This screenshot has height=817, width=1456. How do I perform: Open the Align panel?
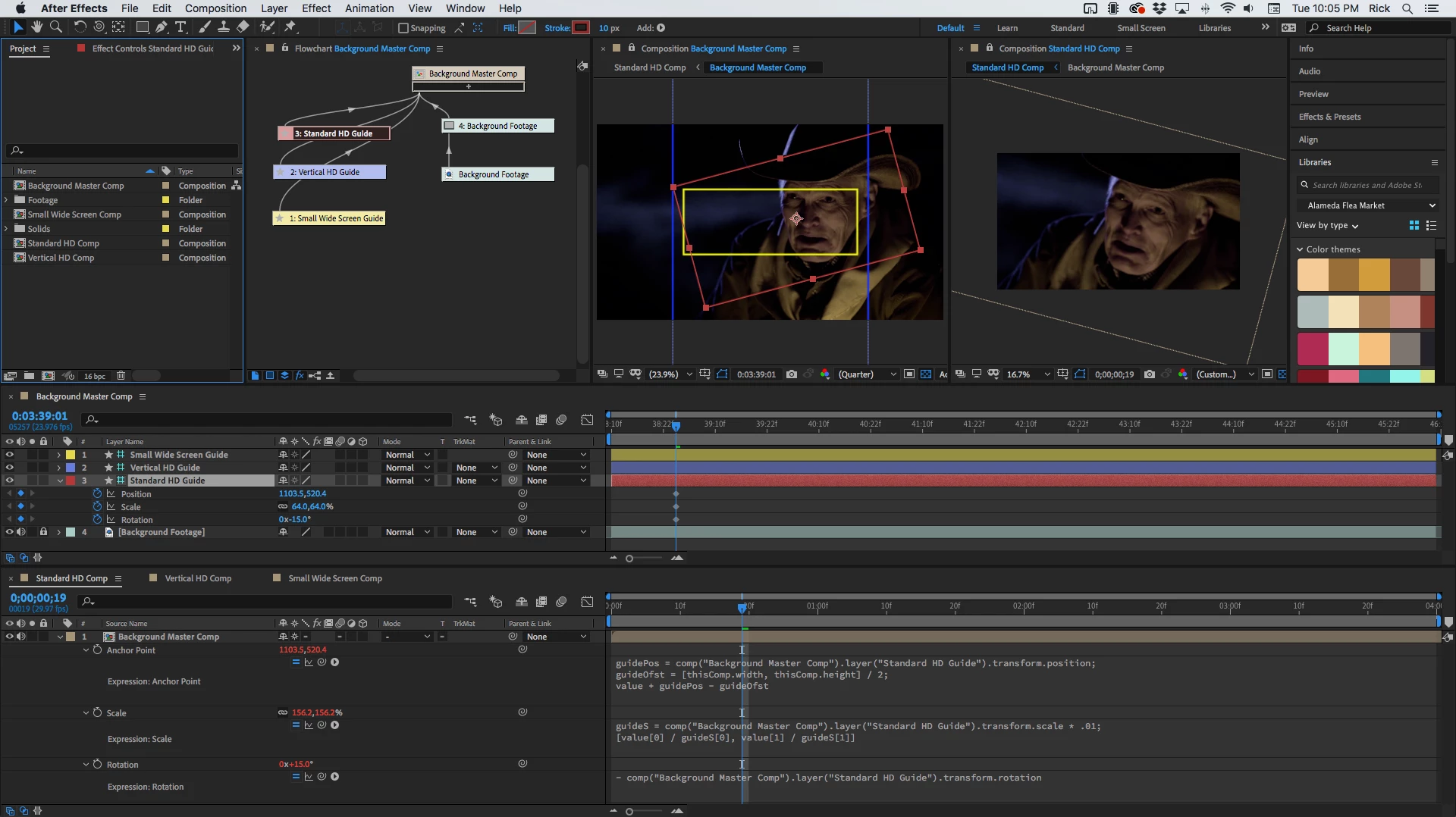click(x=1308, y=139)
